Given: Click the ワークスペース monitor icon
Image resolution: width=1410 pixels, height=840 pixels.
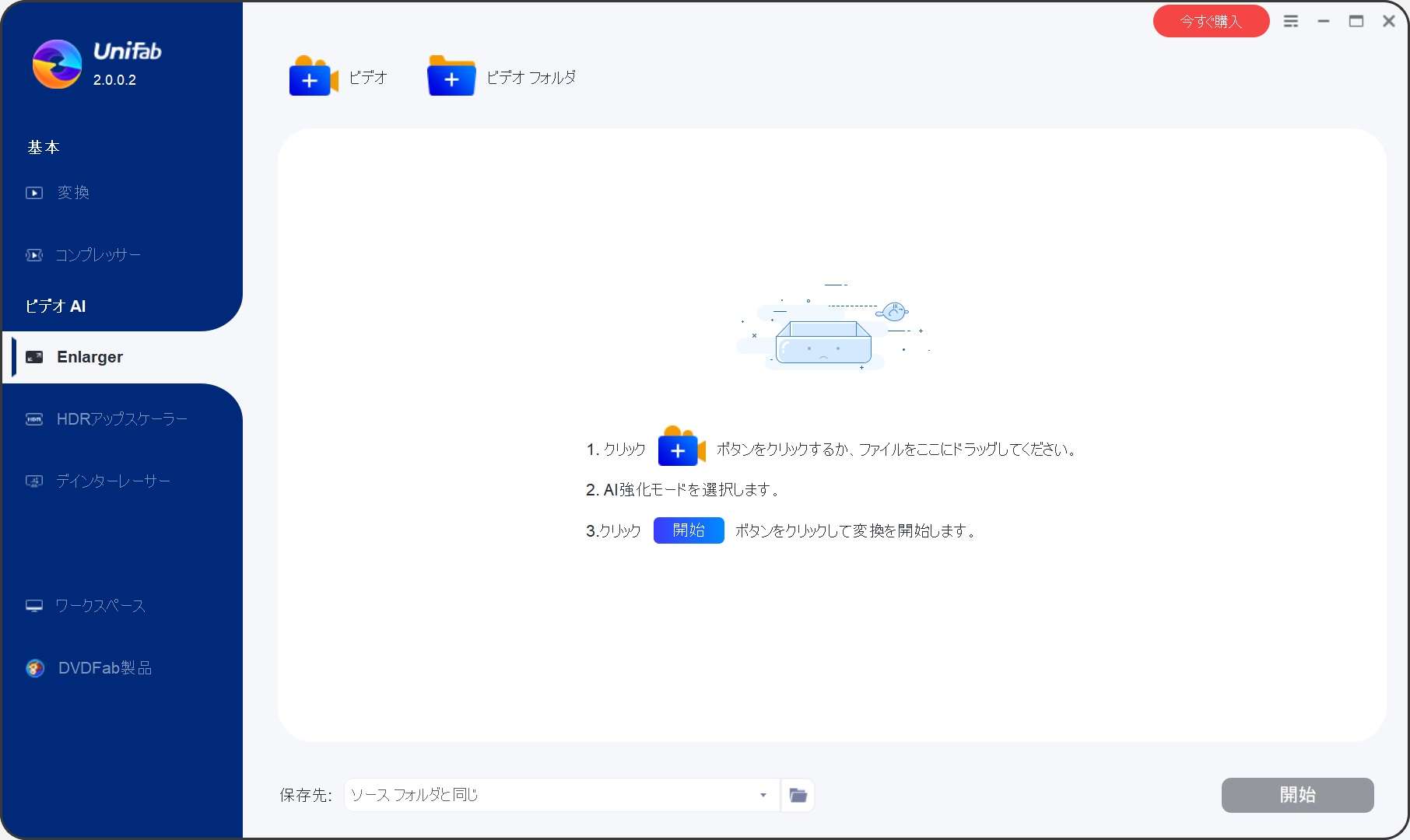Looking at the screenshot, I should pyautogui.click(x=34, y=606).
